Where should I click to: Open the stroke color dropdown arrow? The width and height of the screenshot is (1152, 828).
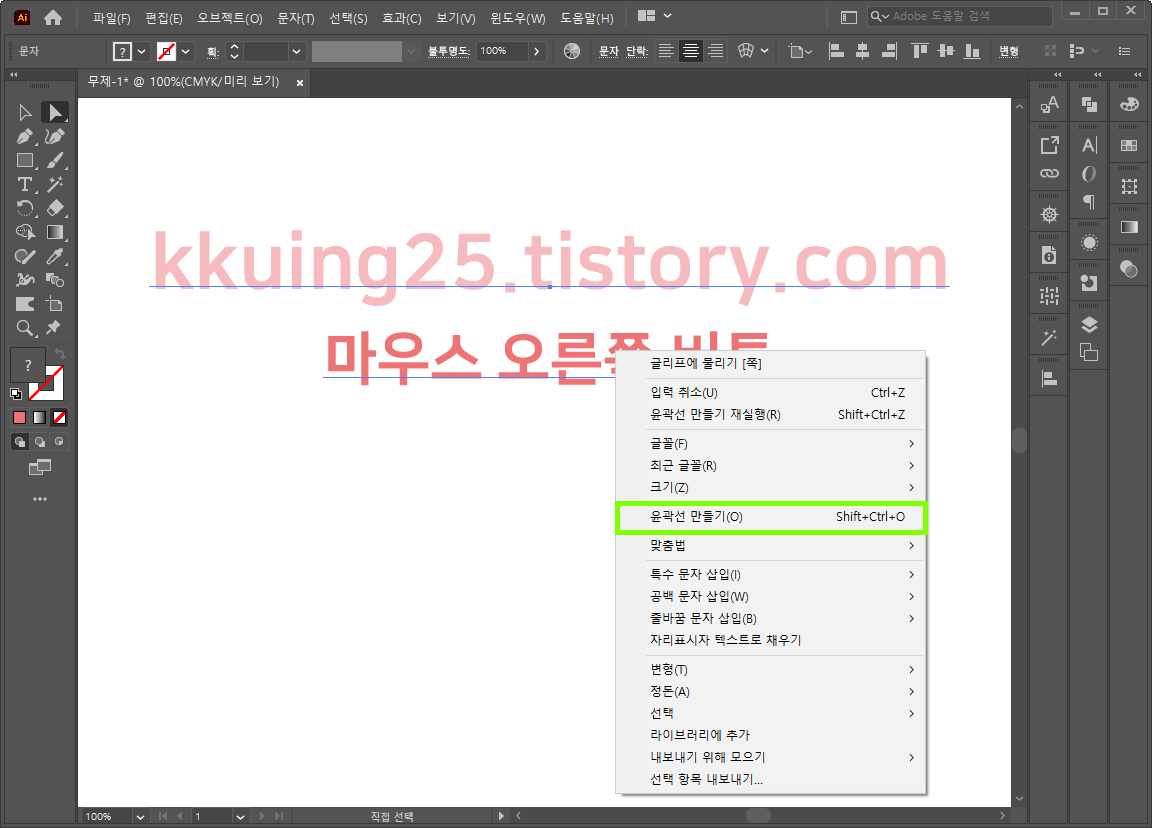point(186,51)
